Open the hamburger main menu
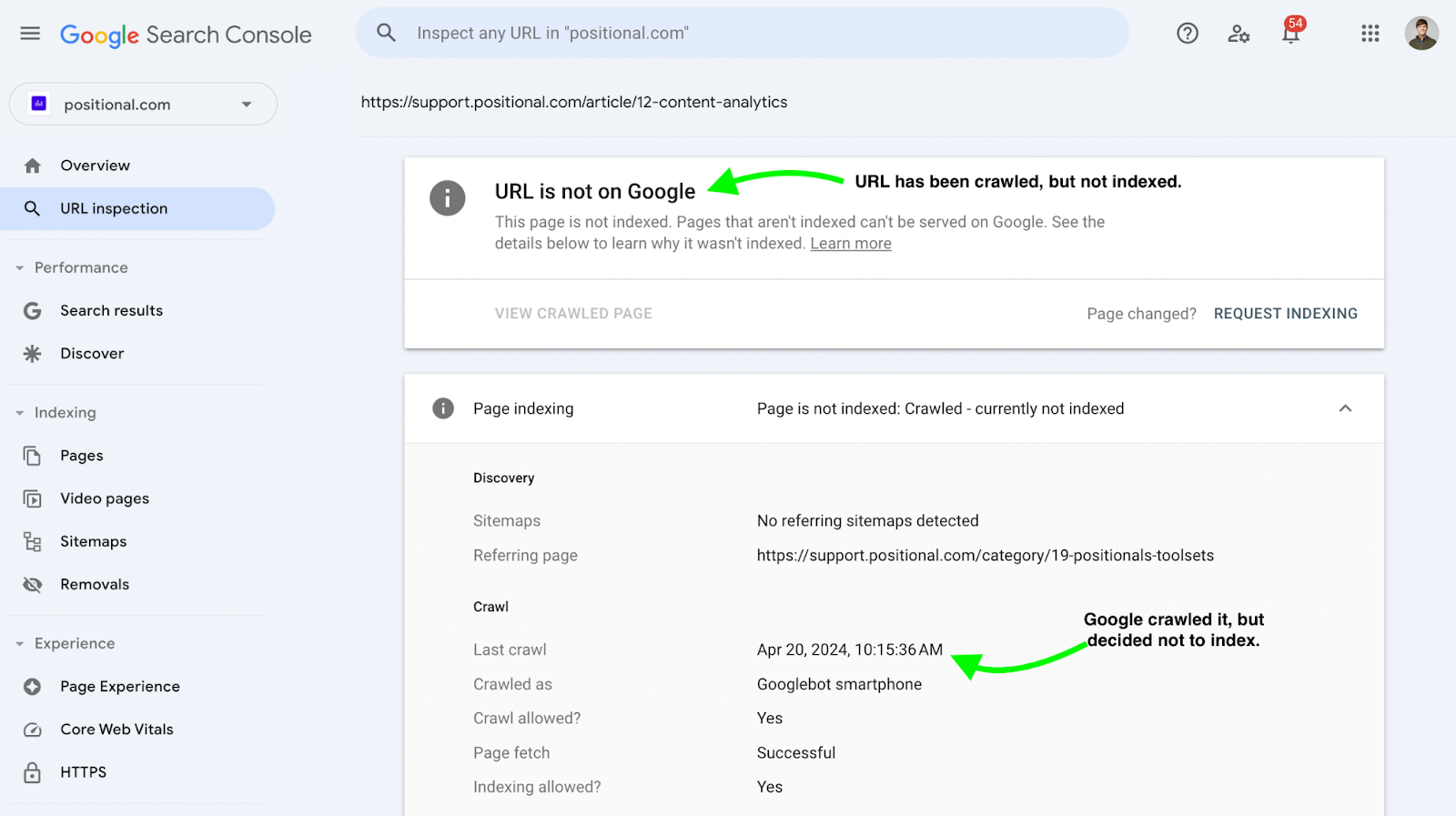Screen dimensions: 1456x816 click(30, 34)
